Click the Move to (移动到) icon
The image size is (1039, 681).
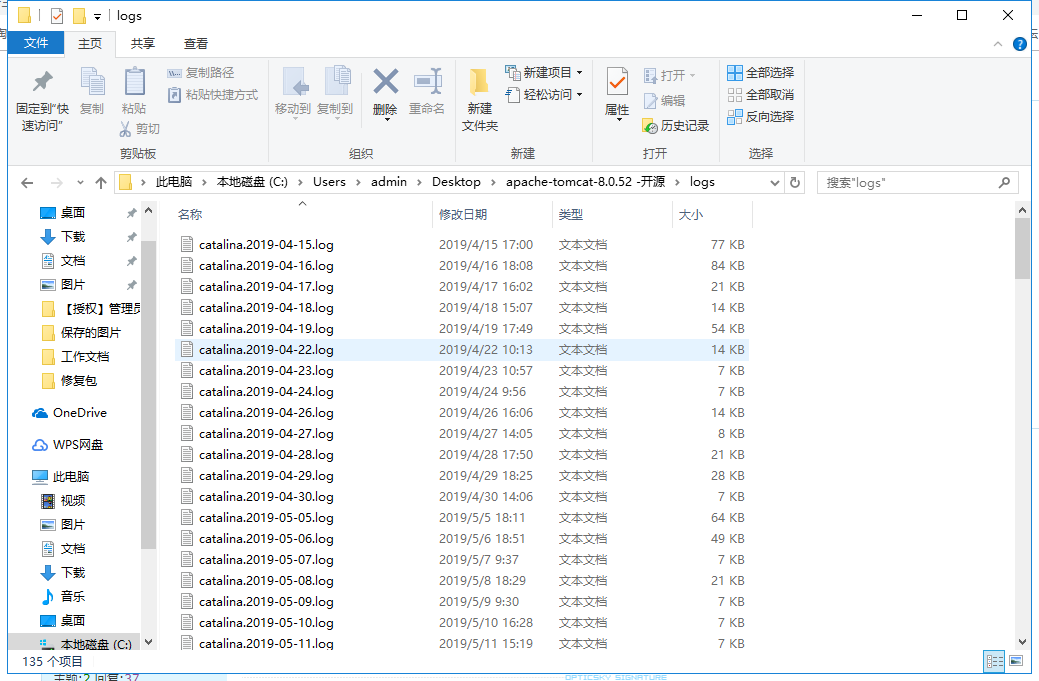tap(294, 82)
